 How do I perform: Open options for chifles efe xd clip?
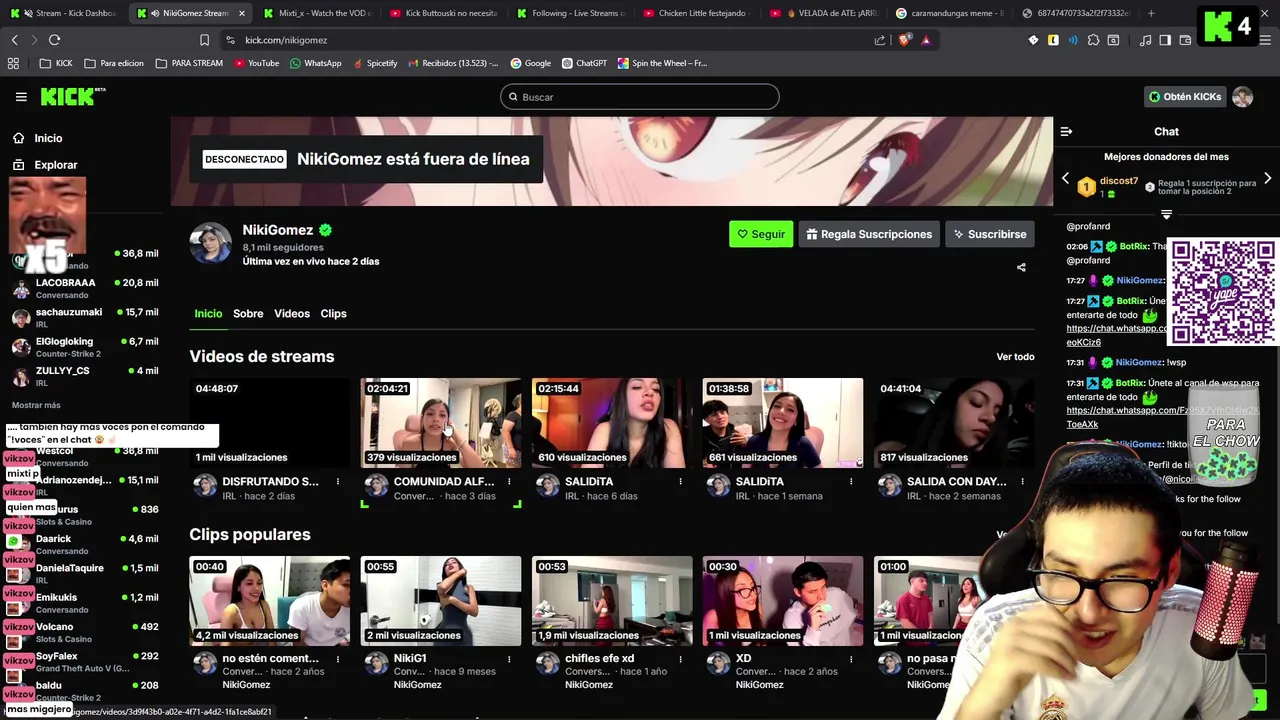coord(680,660)
